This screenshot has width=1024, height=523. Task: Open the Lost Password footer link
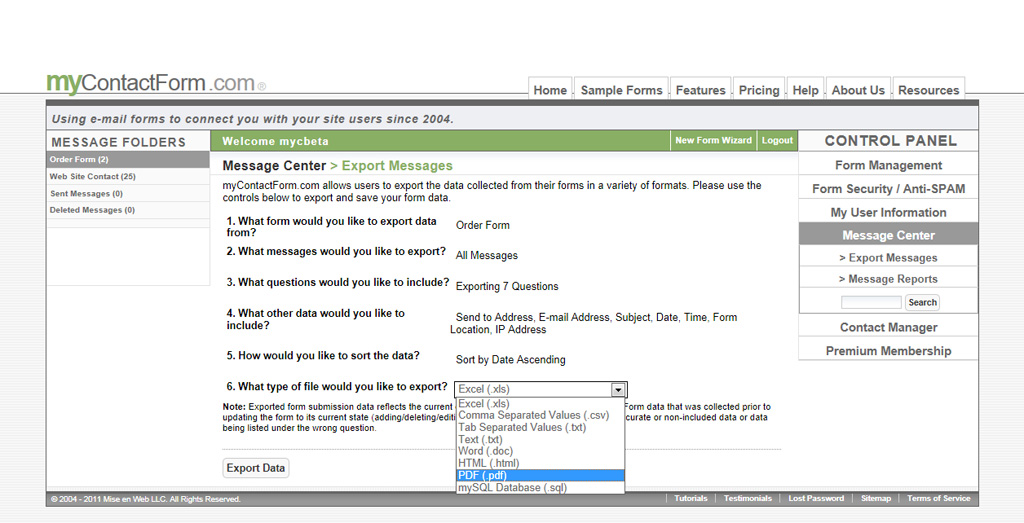click(x=816, y=498)
